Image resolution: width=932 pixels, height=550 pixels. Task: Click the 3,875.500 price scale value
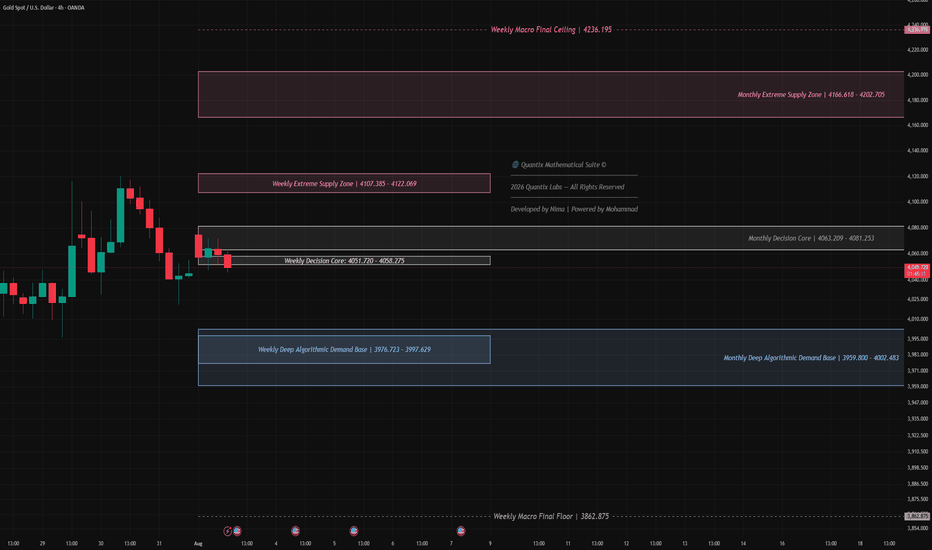pos(917,499)
